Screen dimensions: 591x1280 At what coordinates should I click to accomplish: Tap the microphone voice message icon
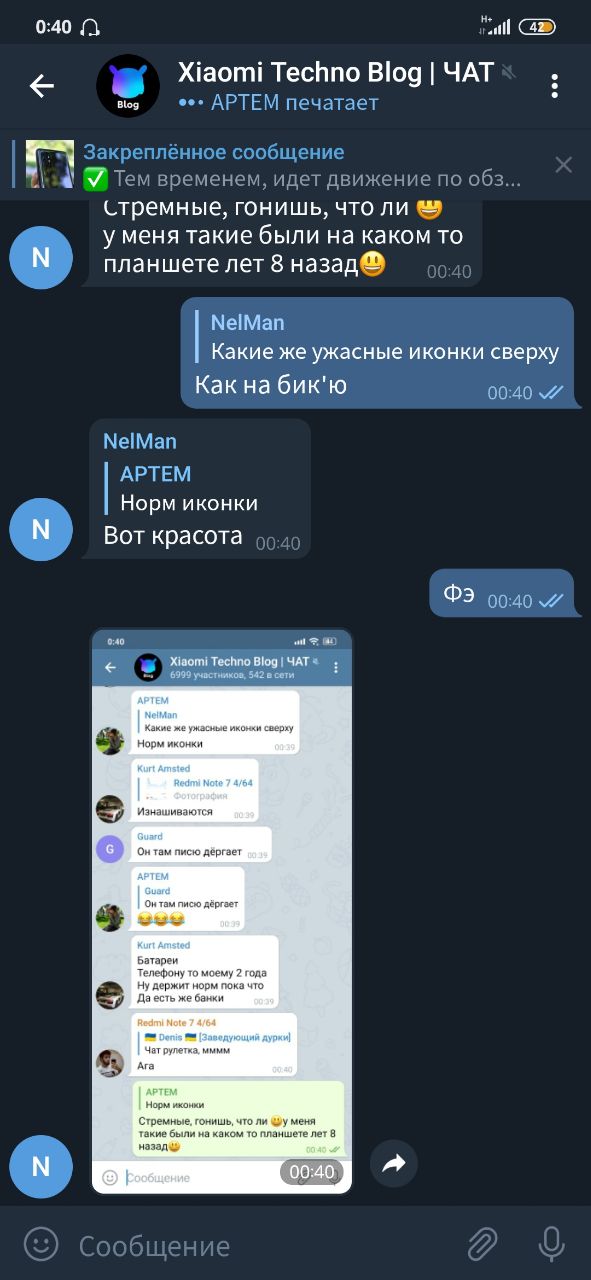[x=551, y=1245]
